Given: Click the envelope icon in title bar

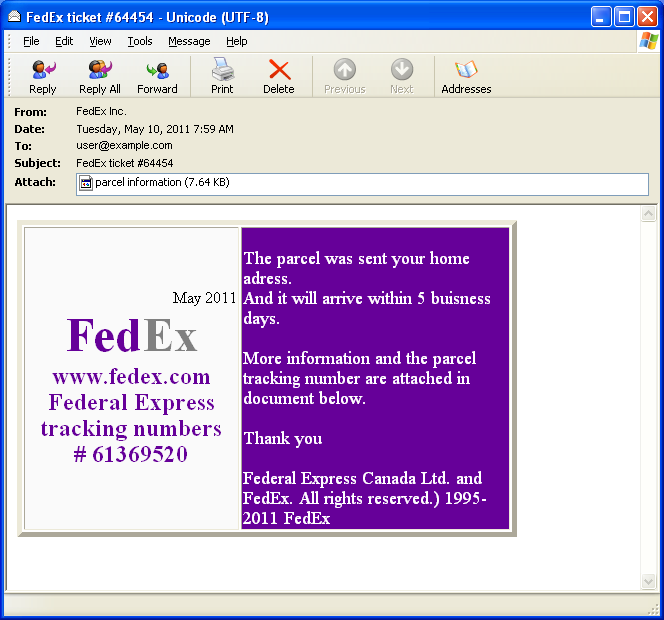Looking at the screenshot, I should [14, 16].
